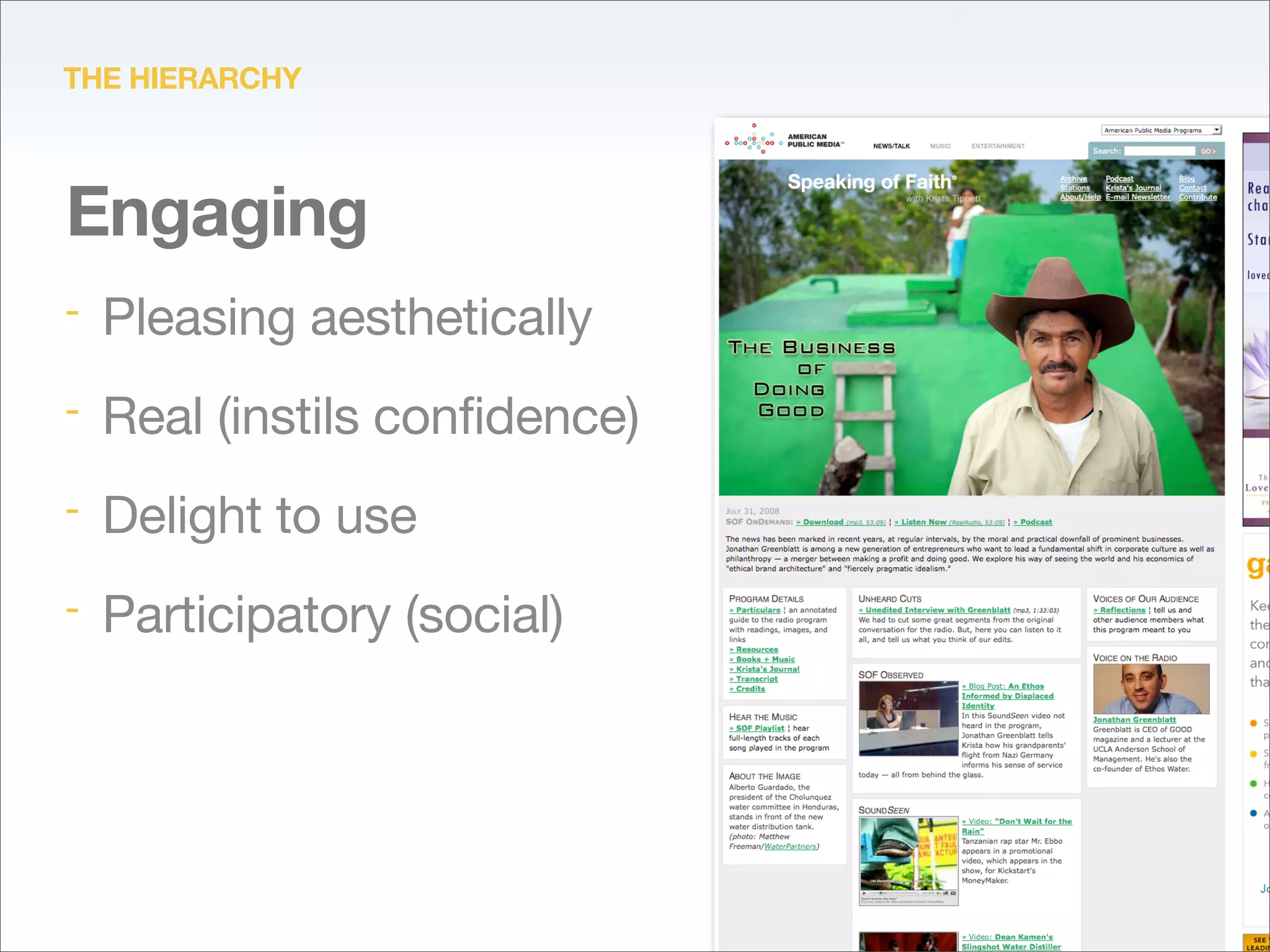The image size is (1270, 952).
Task: Open the Archive link
Action: tap(1073, 178)
